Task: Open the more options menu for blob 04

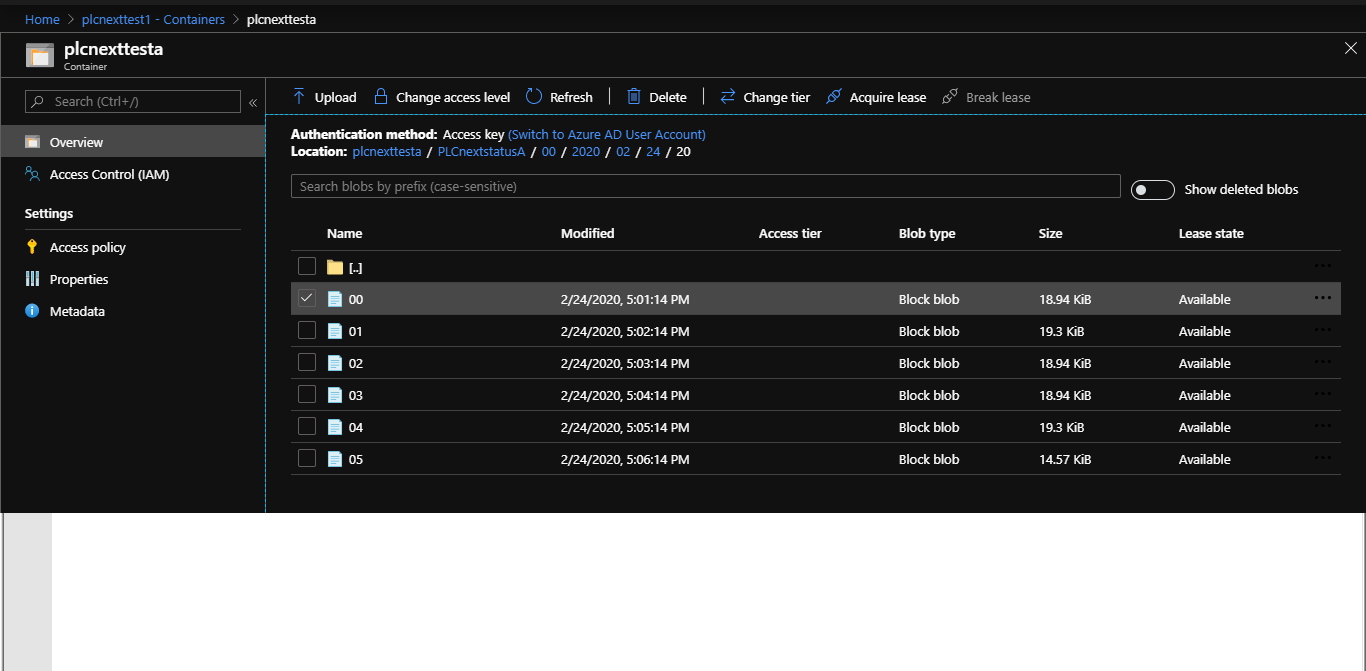Action: click(x=1323, y=426)
